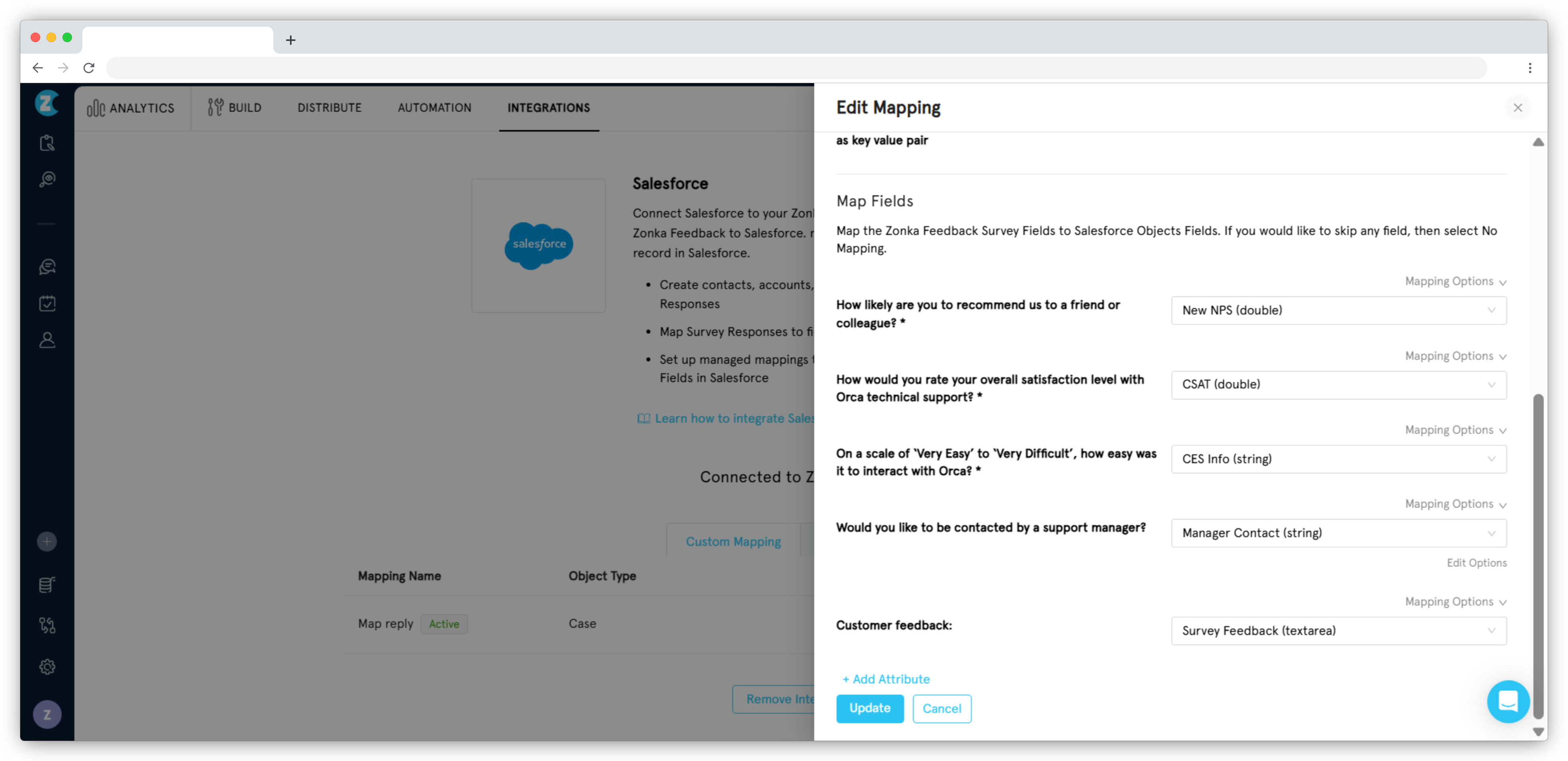
Task: Open the conversations chat icon in sidebar
Action: point(47,266)
